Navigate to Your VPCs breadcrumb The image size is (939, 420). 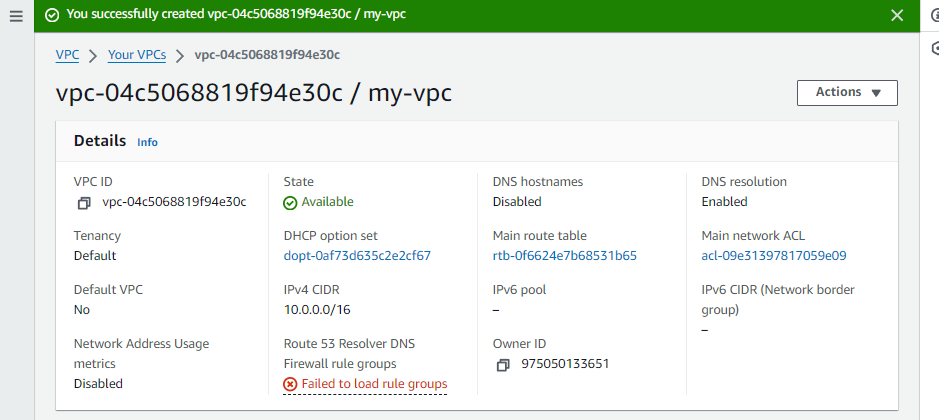137,55
